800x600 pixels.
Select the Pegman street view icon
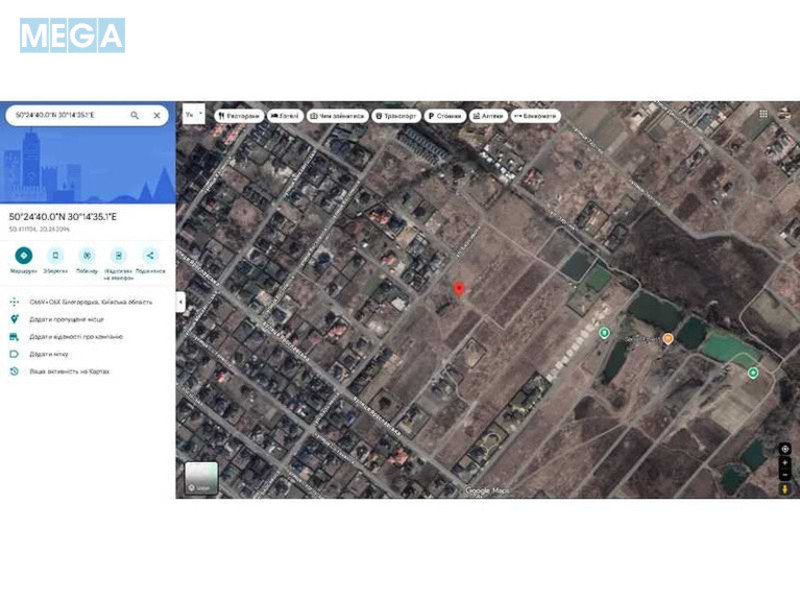coord(785,488)
